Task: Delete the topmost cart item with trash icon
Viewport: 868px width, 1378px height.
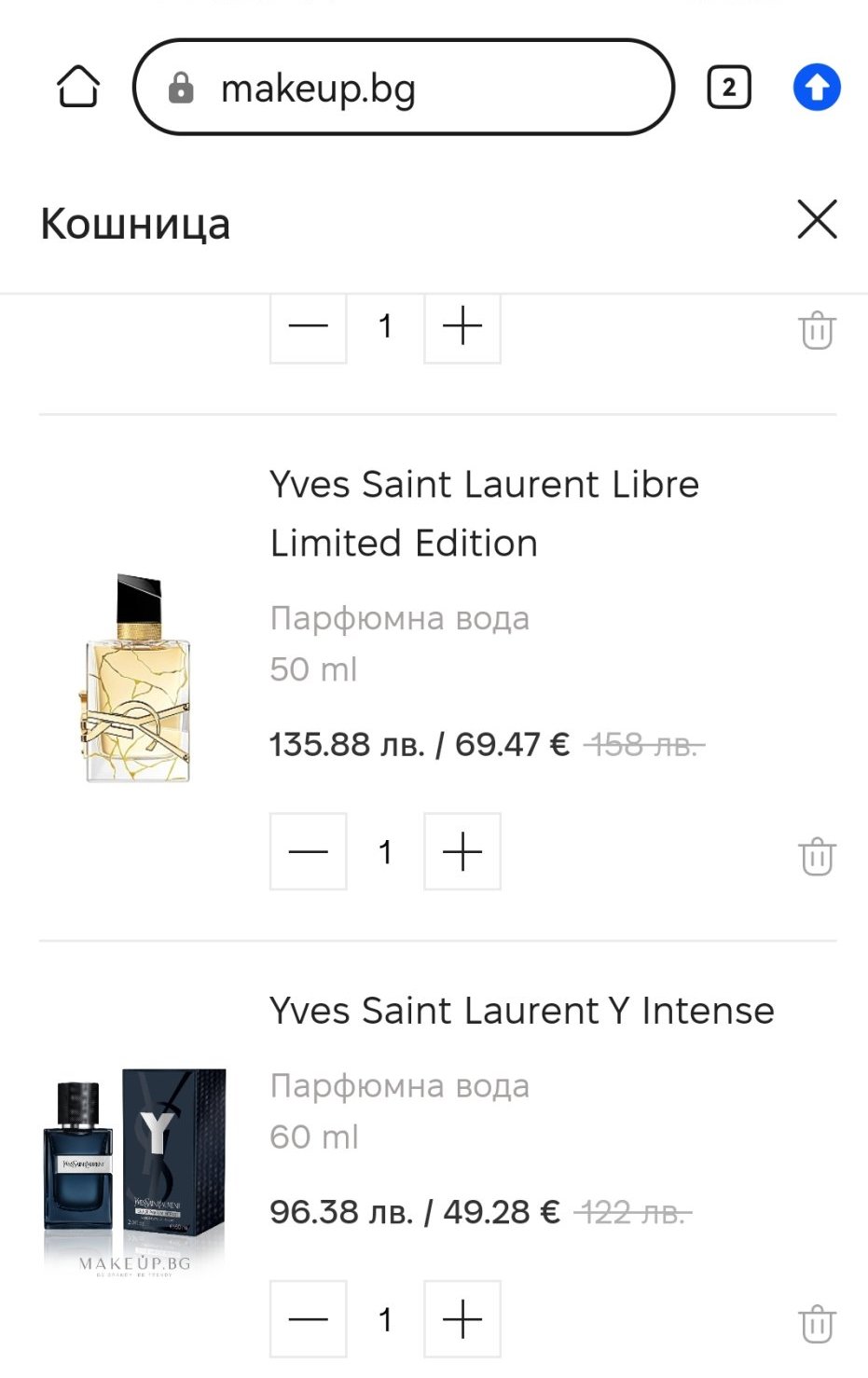Action: pyautogui.click(x=817, y=330)
